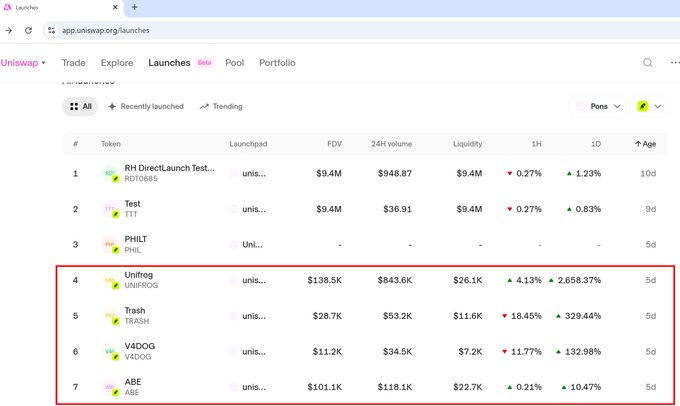
Task: Click launchpad icon in Unifrog row
Action: coord(234,280)
